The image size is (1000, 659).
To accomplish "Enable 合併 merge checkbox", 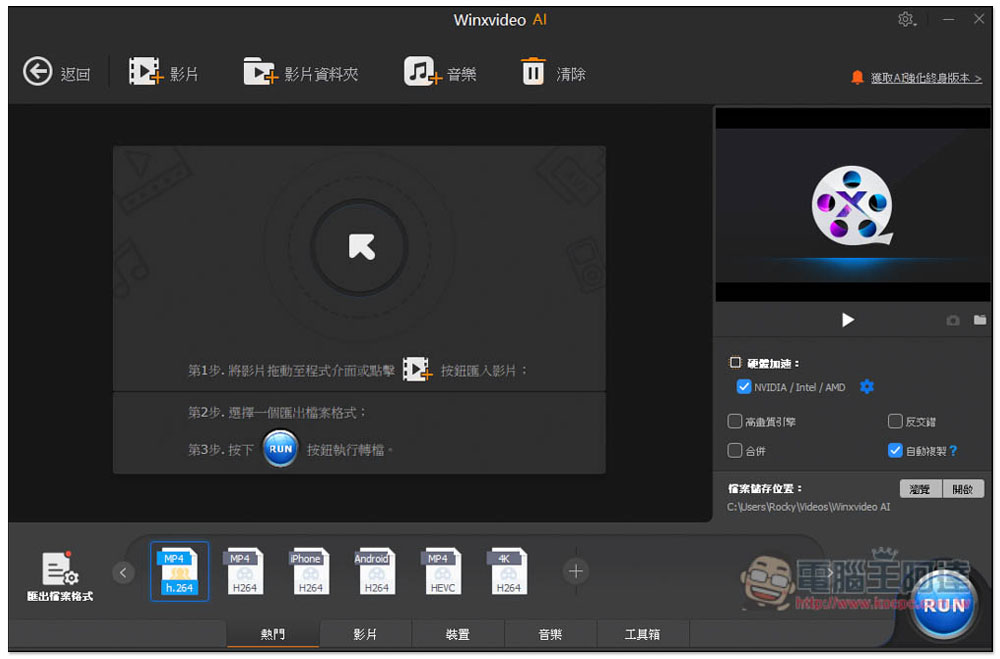I will tap(735, 450).
